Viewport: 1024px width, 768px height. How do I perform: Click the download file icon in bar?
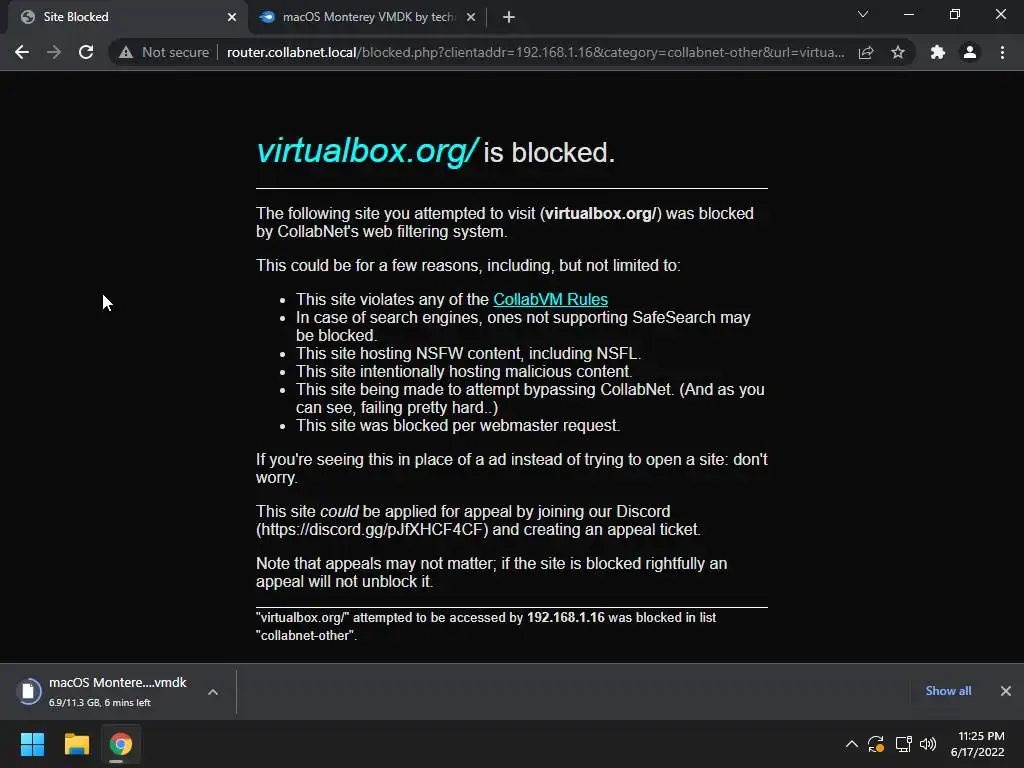(29, 691)
